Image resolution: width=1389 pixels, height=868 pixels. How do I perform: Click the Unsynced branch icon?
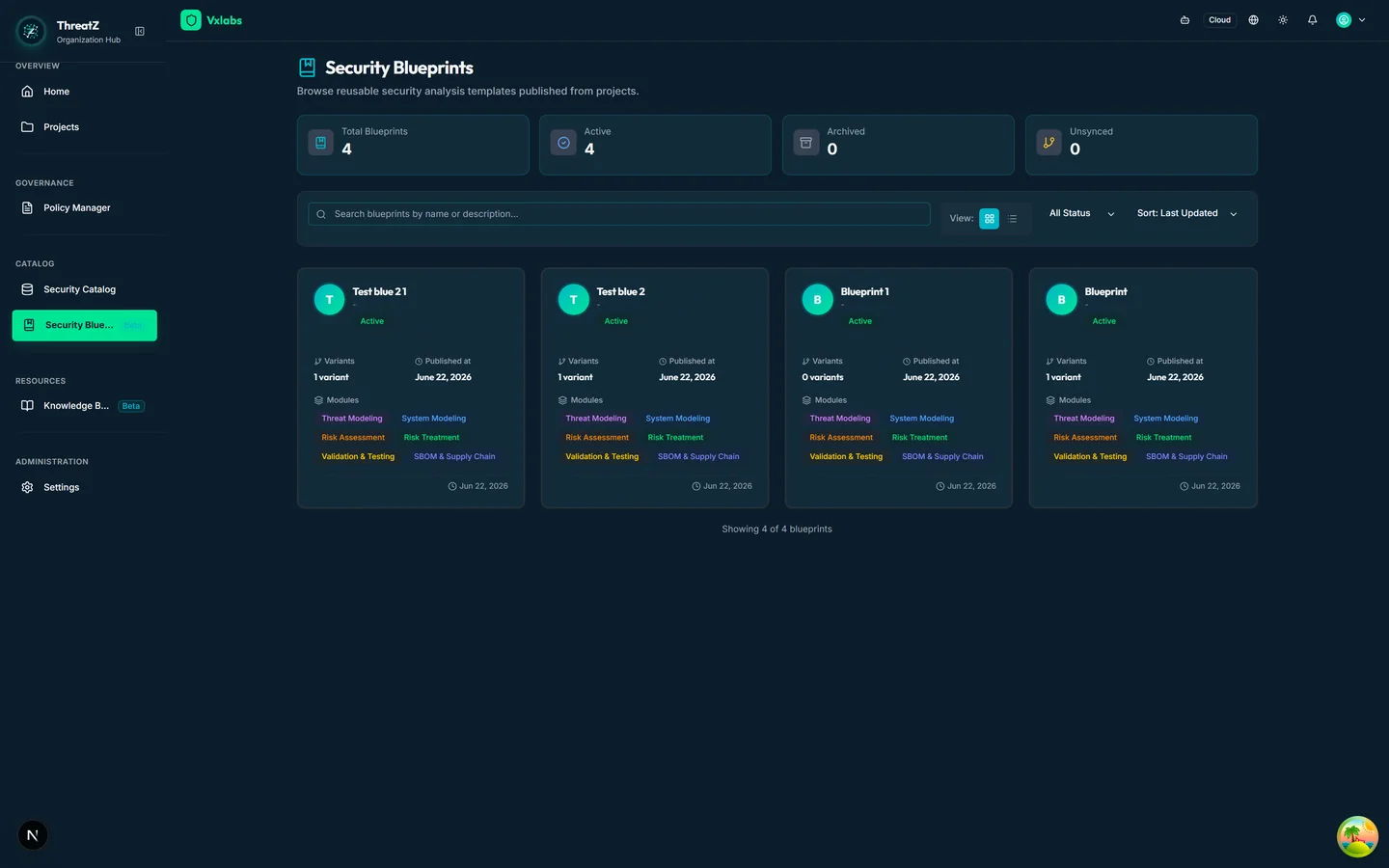[1049, 143]
